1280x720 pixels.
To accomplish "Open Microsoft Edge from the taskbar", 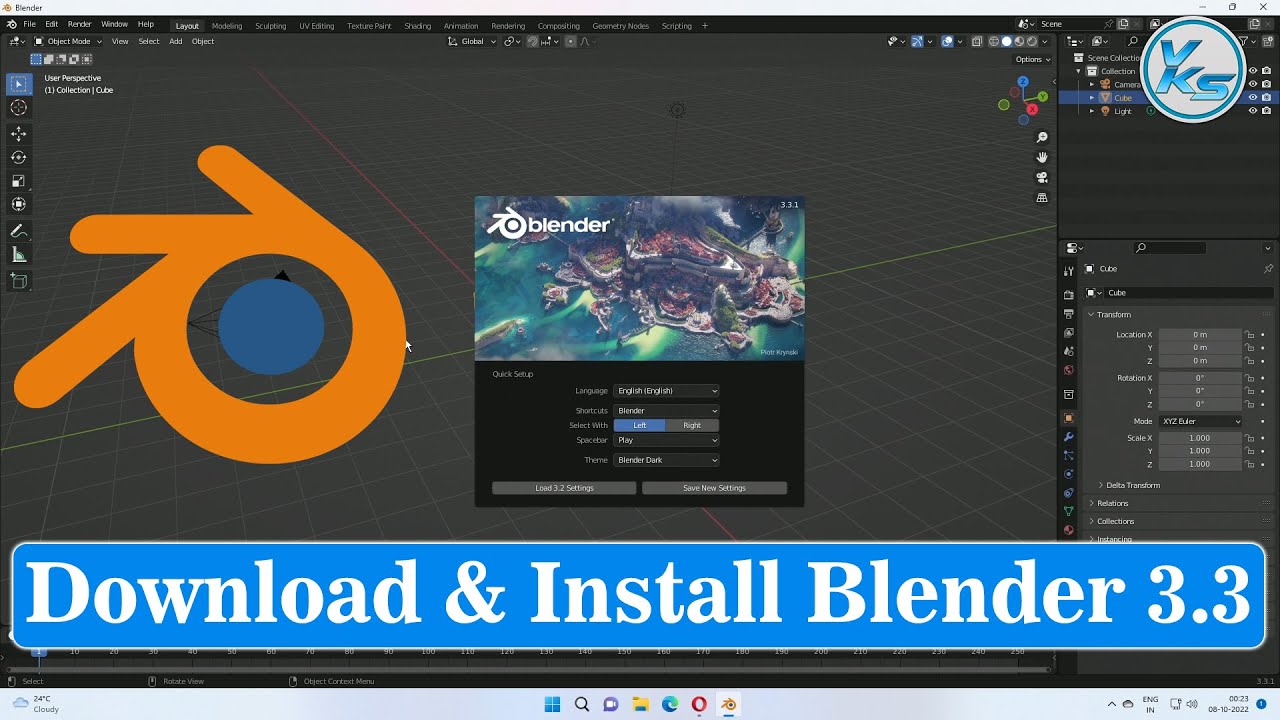I will (x=669, y=704).
